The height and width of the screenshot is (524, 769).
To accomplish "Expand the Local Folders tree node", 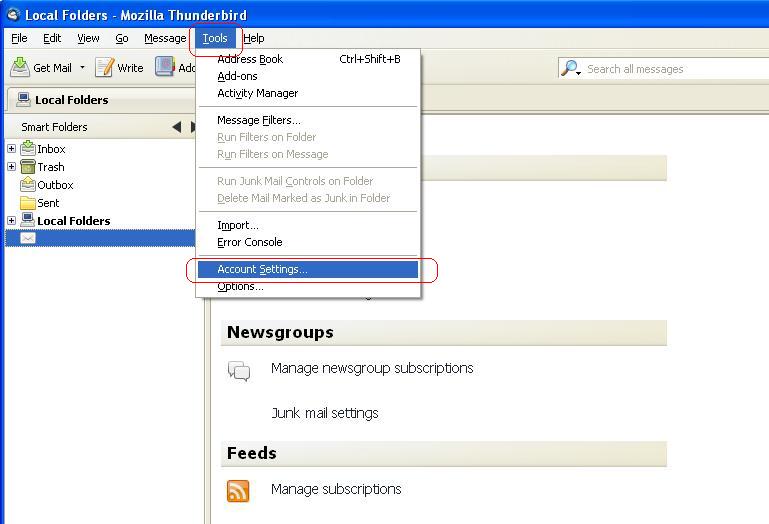I will click(12, 221).
